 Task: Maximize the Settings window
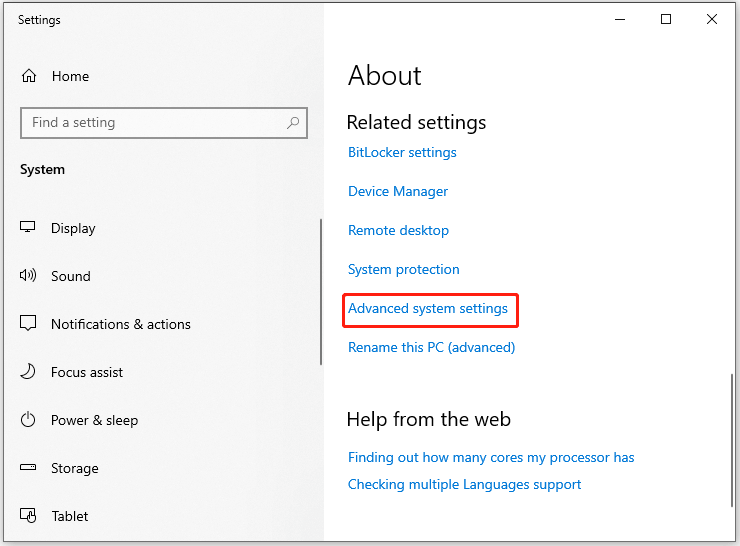(666, 19)
